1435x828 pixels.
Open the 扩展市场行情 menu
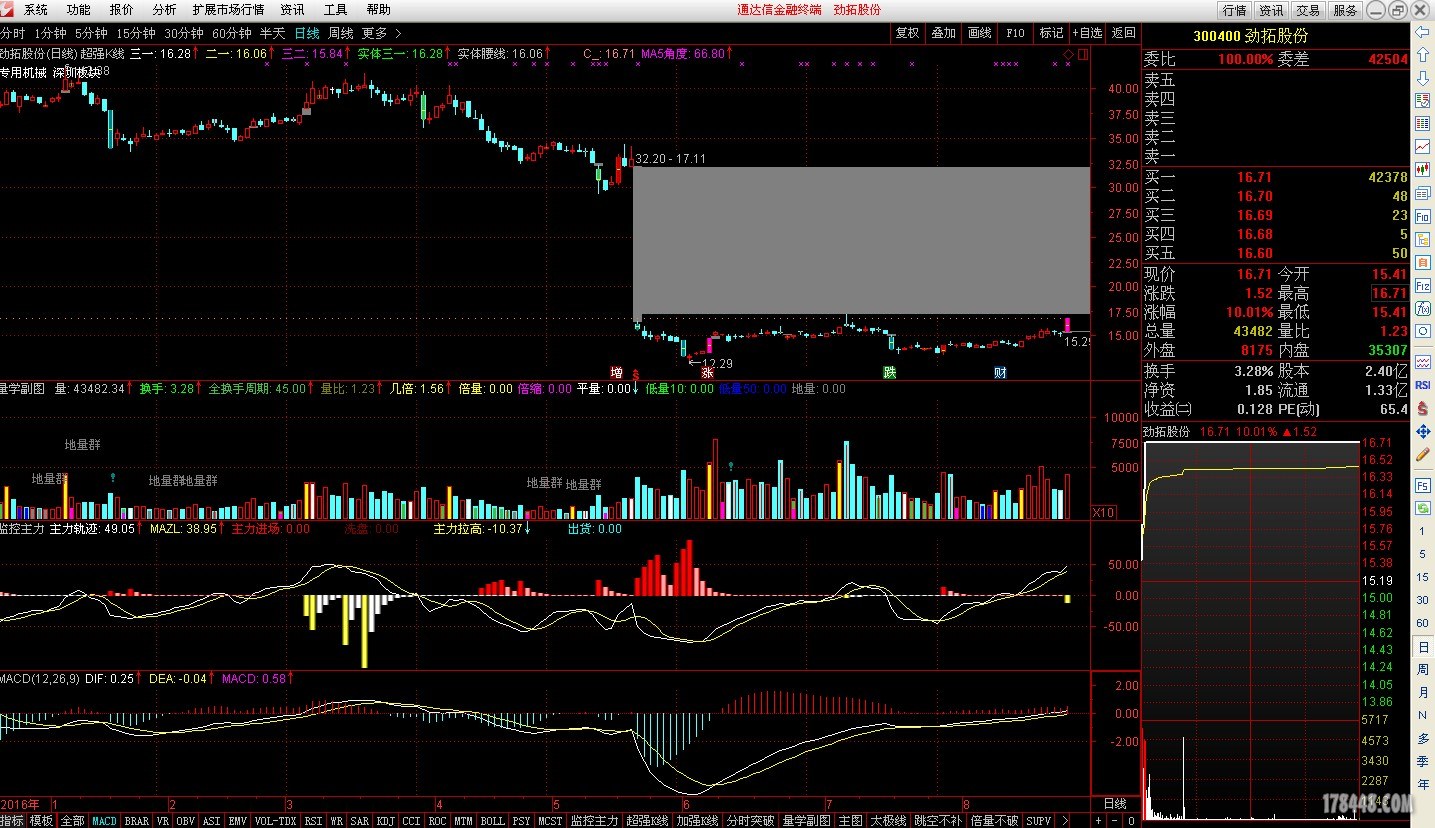[x=228, y=9]
